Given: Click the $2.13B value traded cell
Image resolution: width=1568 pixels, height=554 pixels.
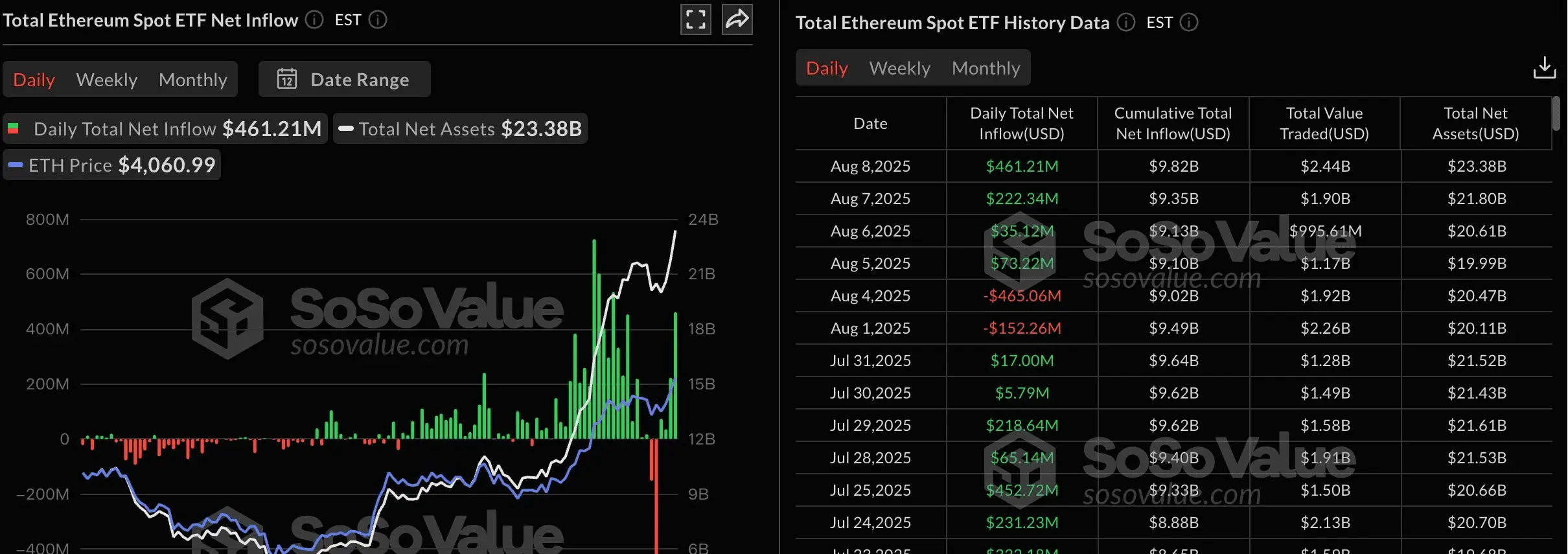Looking at the screenshot, I should point(1326,522).
